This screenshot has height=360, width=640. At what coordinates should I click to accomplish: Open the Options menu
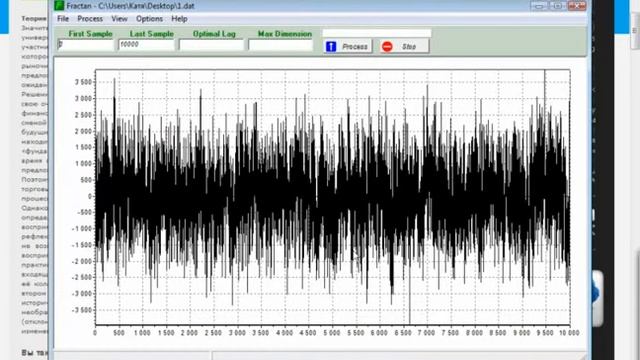tap(149, 19)
